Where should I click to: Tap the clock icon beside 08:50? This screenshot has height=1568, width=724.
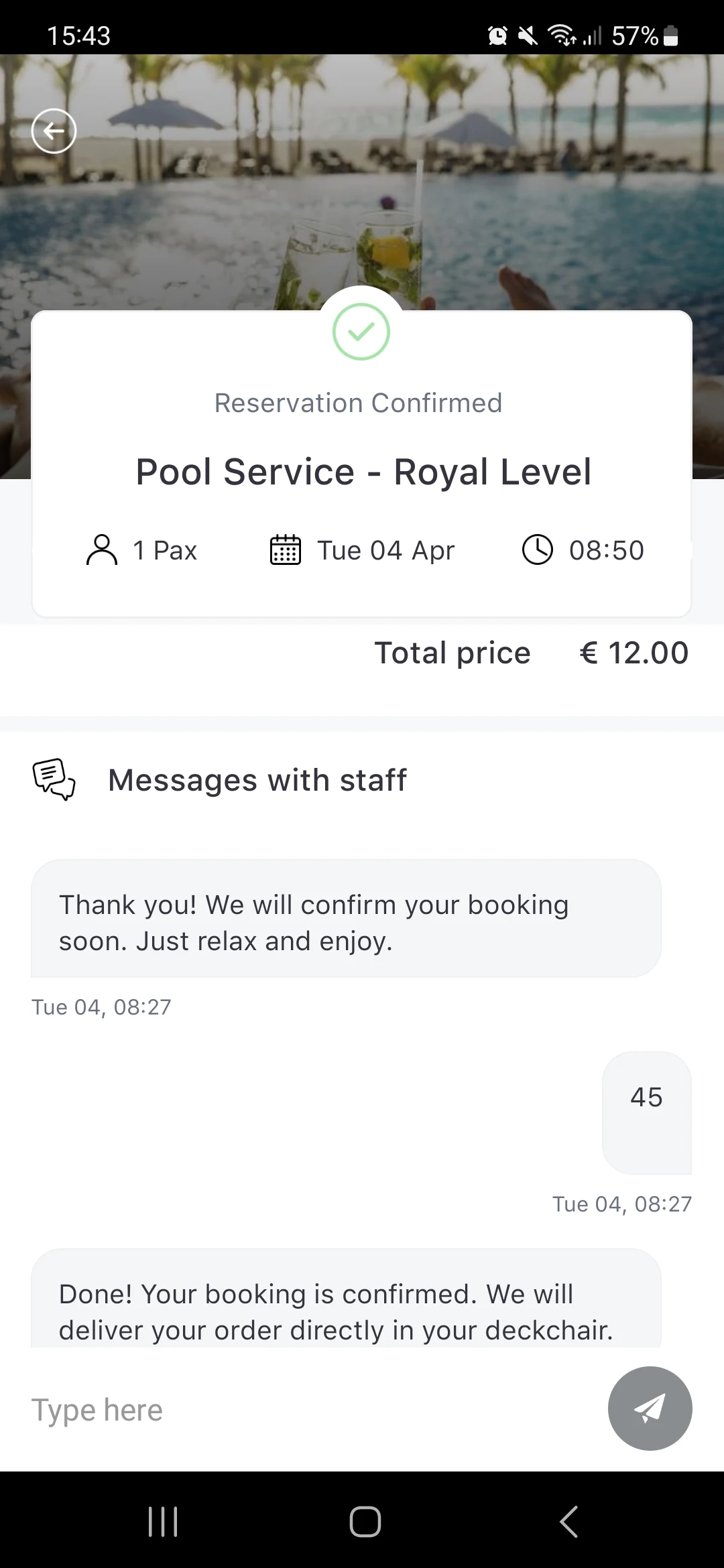538,550
